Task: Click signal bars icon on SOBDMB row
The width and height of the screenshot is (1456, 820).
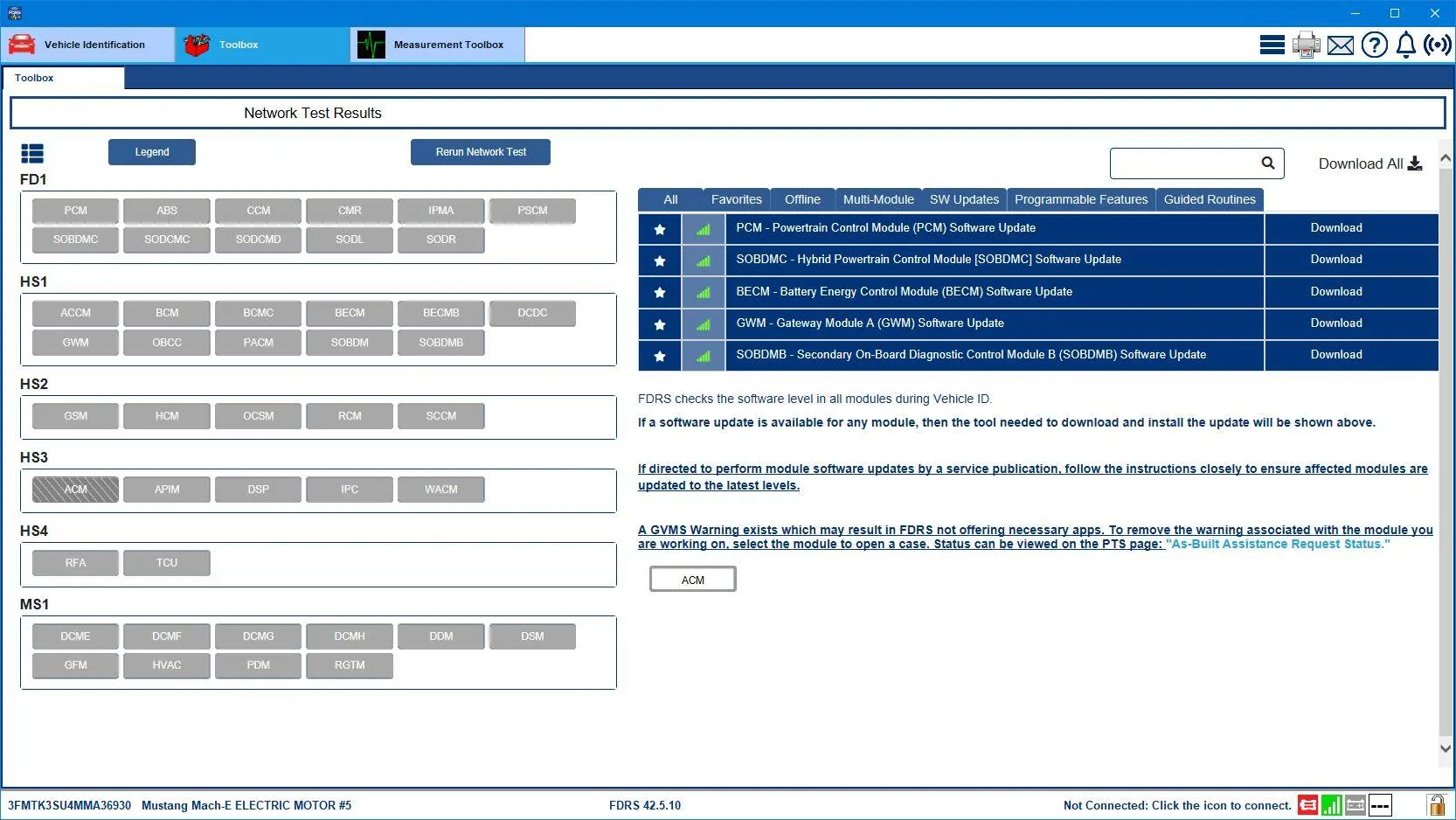Action: 704,356
